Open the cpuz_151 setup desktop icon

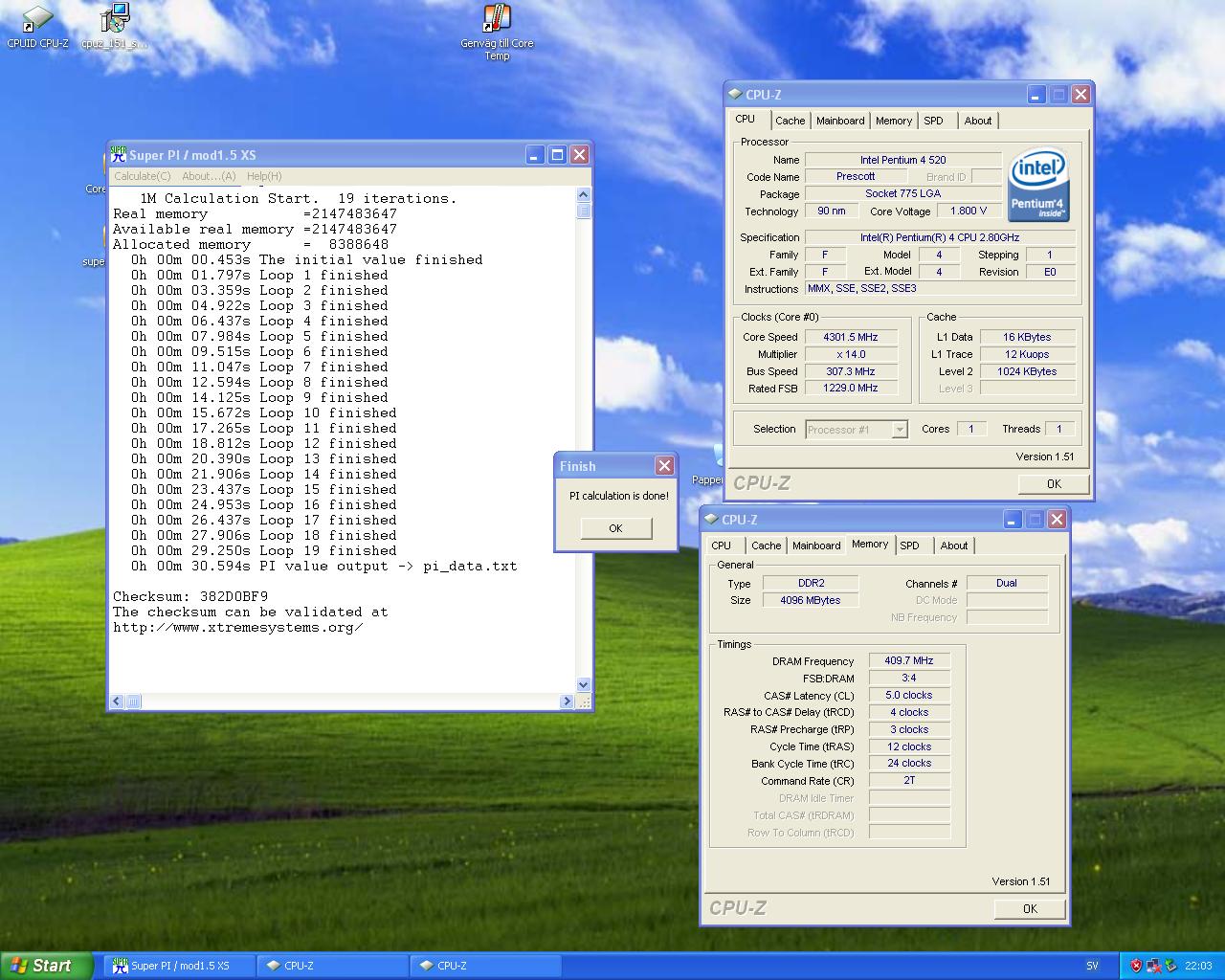coord(115,27)
